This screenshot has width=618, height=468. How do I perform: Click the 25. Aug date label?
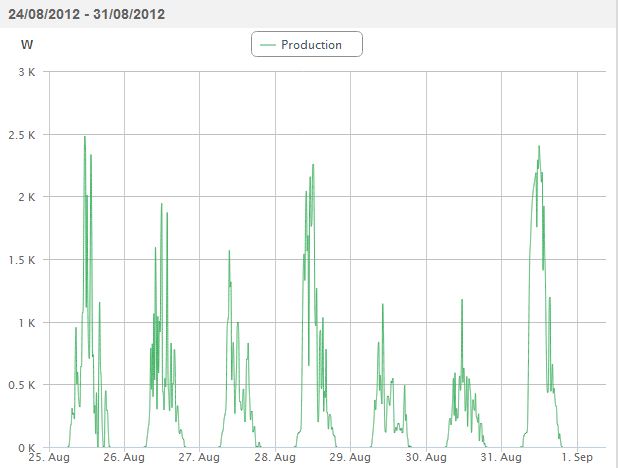point(49,457)
